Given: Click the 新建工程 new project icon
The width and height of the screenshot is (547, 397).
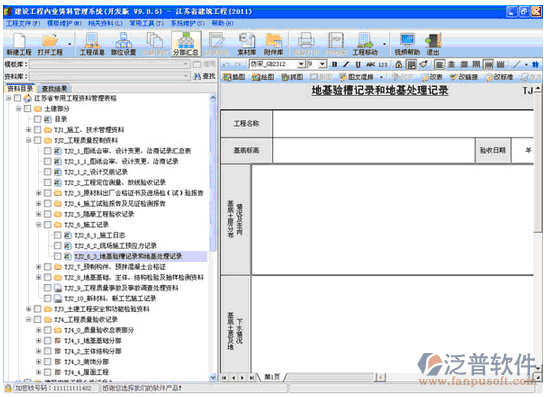Looking at the screenshot, I should tap(19, 44).
